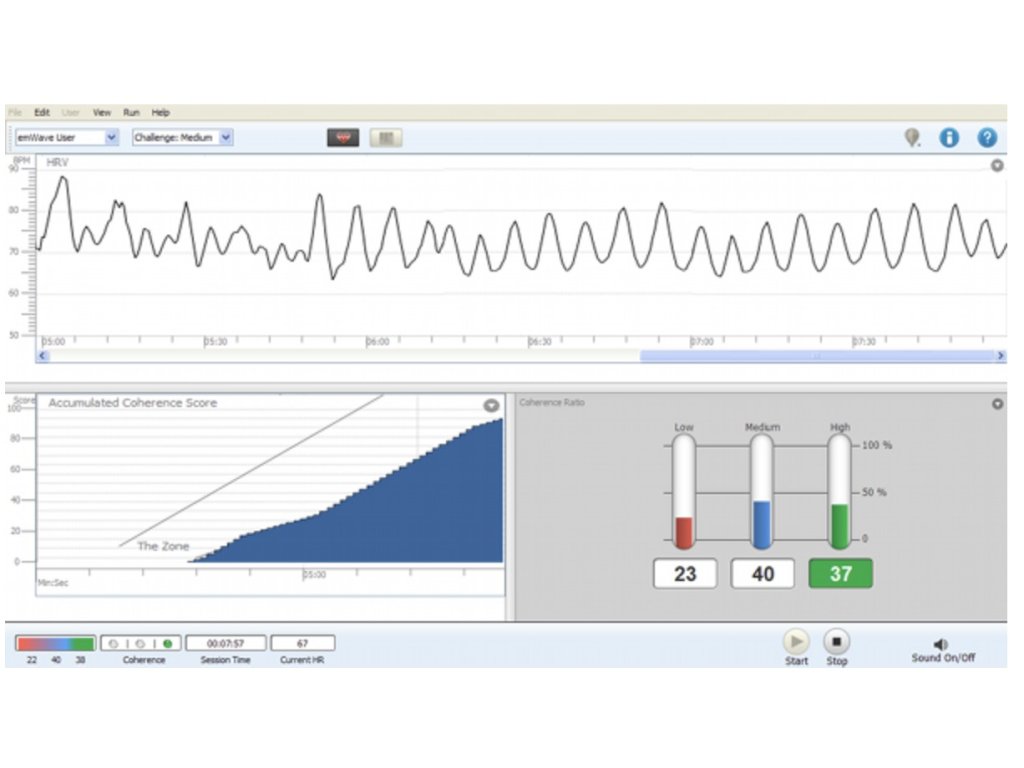Click the Start play button
This screenshot has width=1024, height=768.
click(796, 642)
